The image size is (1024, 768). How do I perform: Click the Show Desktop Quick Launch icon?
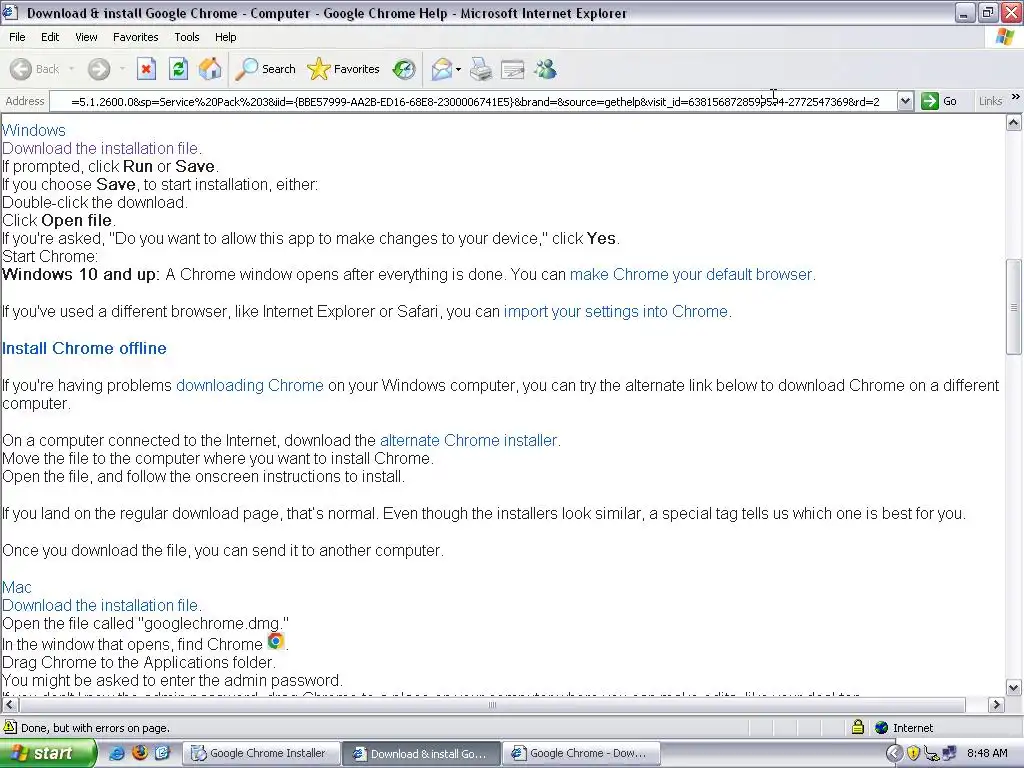point(162,753)
